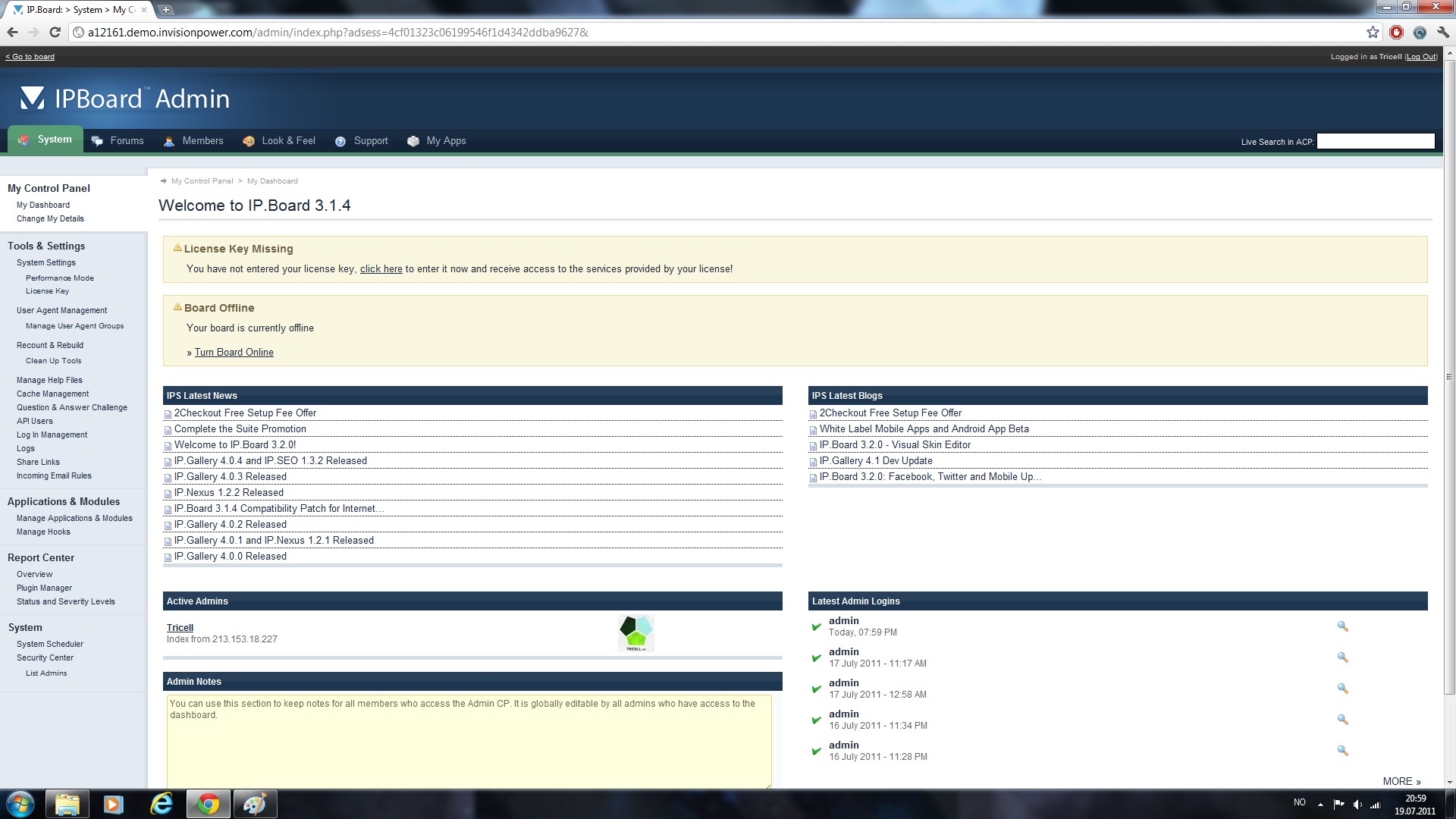
Task: Open Internet Explorer taskbar icon
Action: point(161,804)
